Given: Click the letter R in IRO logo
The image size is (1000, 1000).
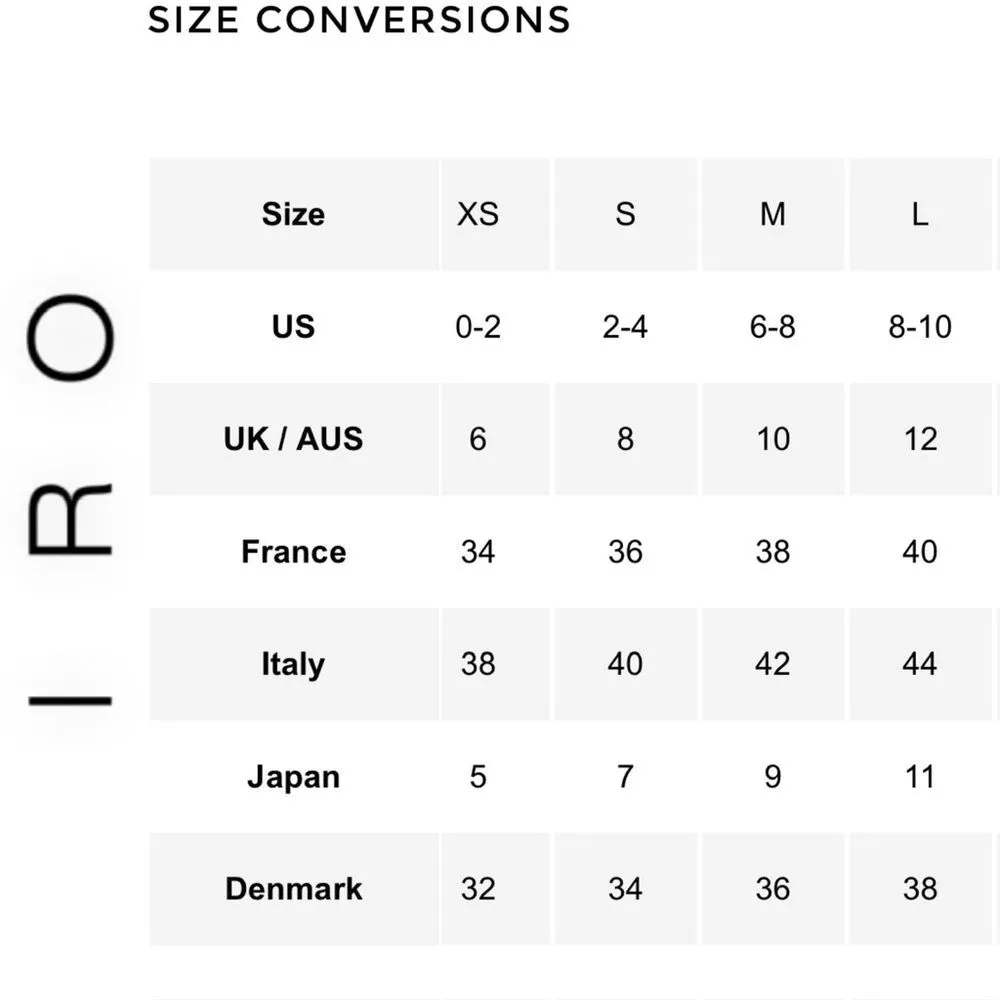Looking at the screenshot, I should click(70, 519).
